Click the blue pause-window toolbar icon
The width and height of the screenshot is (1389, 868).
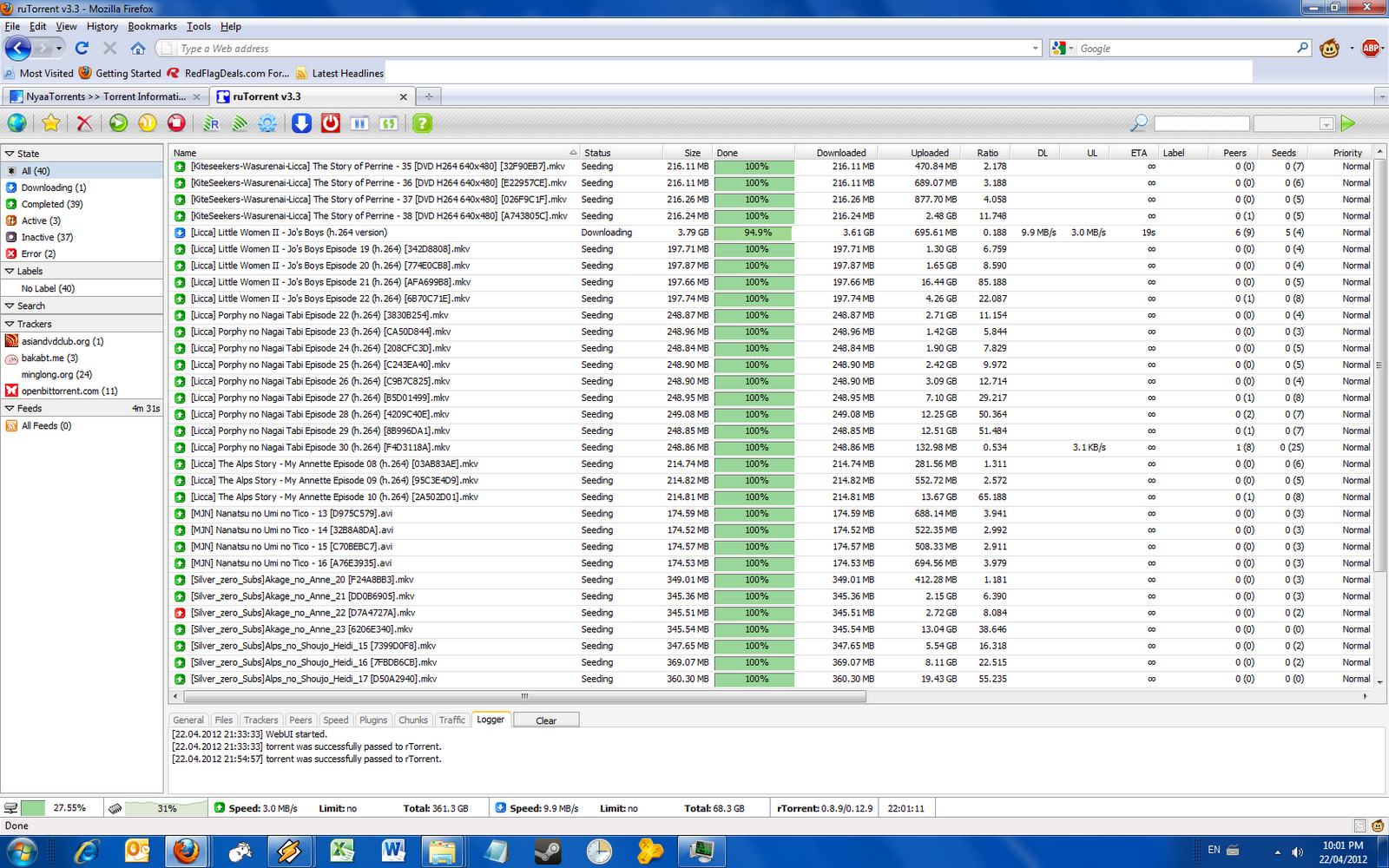click(x=359, y=123)
